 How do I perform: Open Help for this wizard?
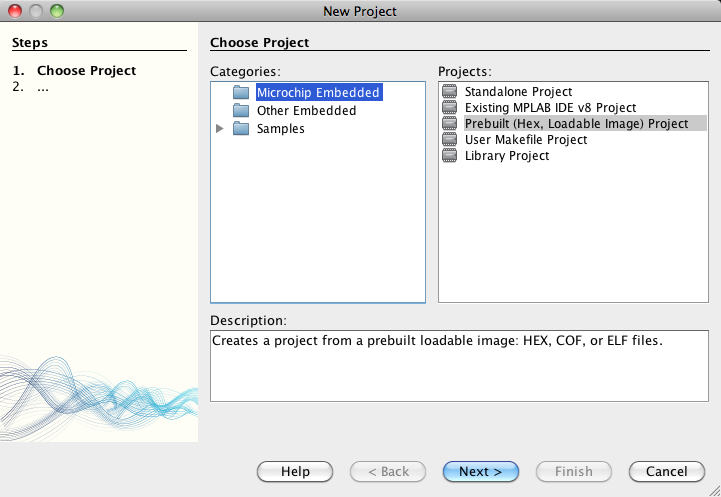point(295,471)
